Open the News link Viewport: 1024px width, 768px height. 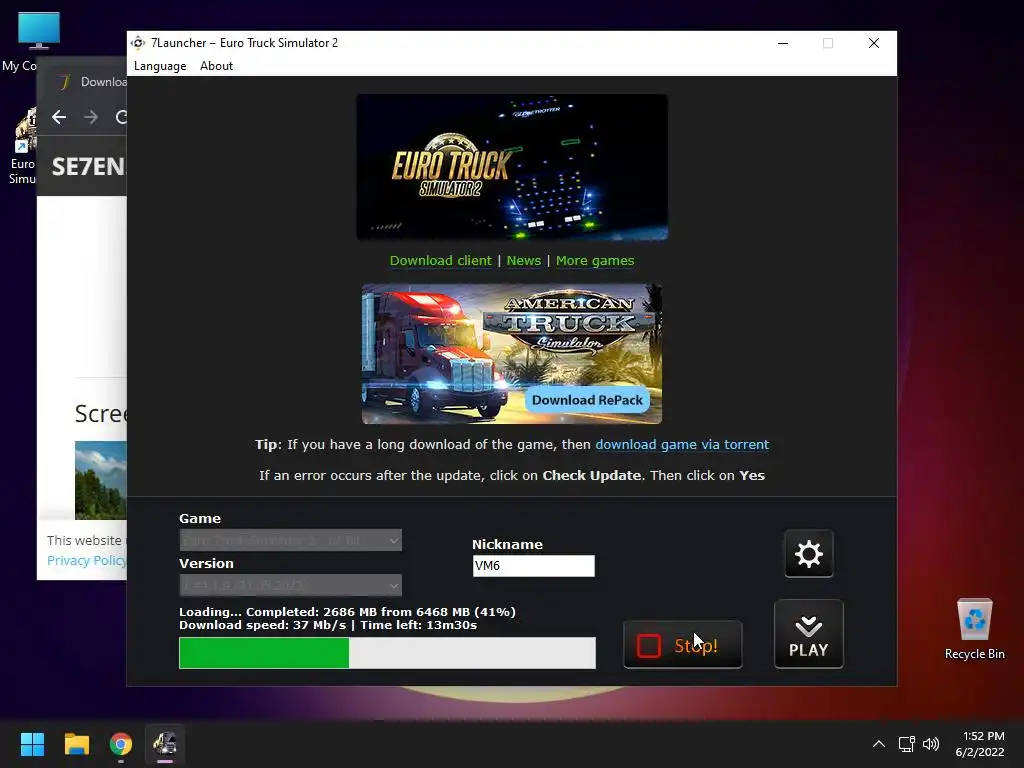524,261
